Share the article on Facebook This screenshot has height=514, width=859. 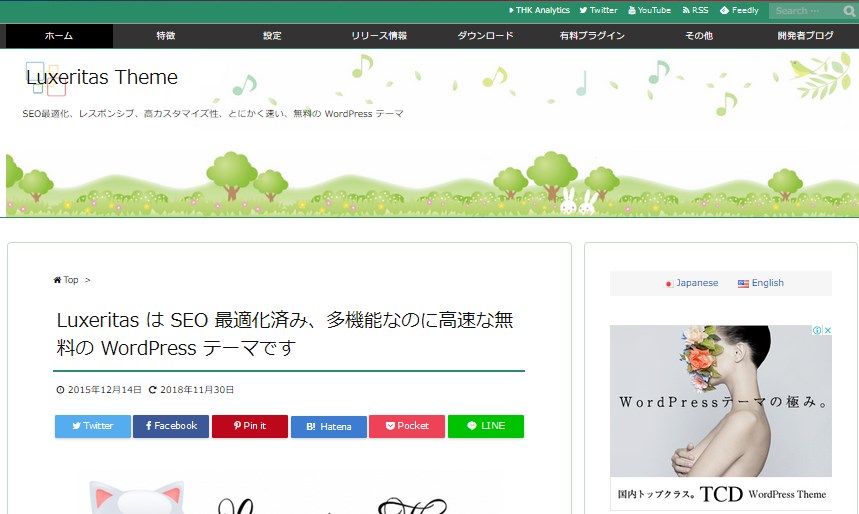point(172,426)
